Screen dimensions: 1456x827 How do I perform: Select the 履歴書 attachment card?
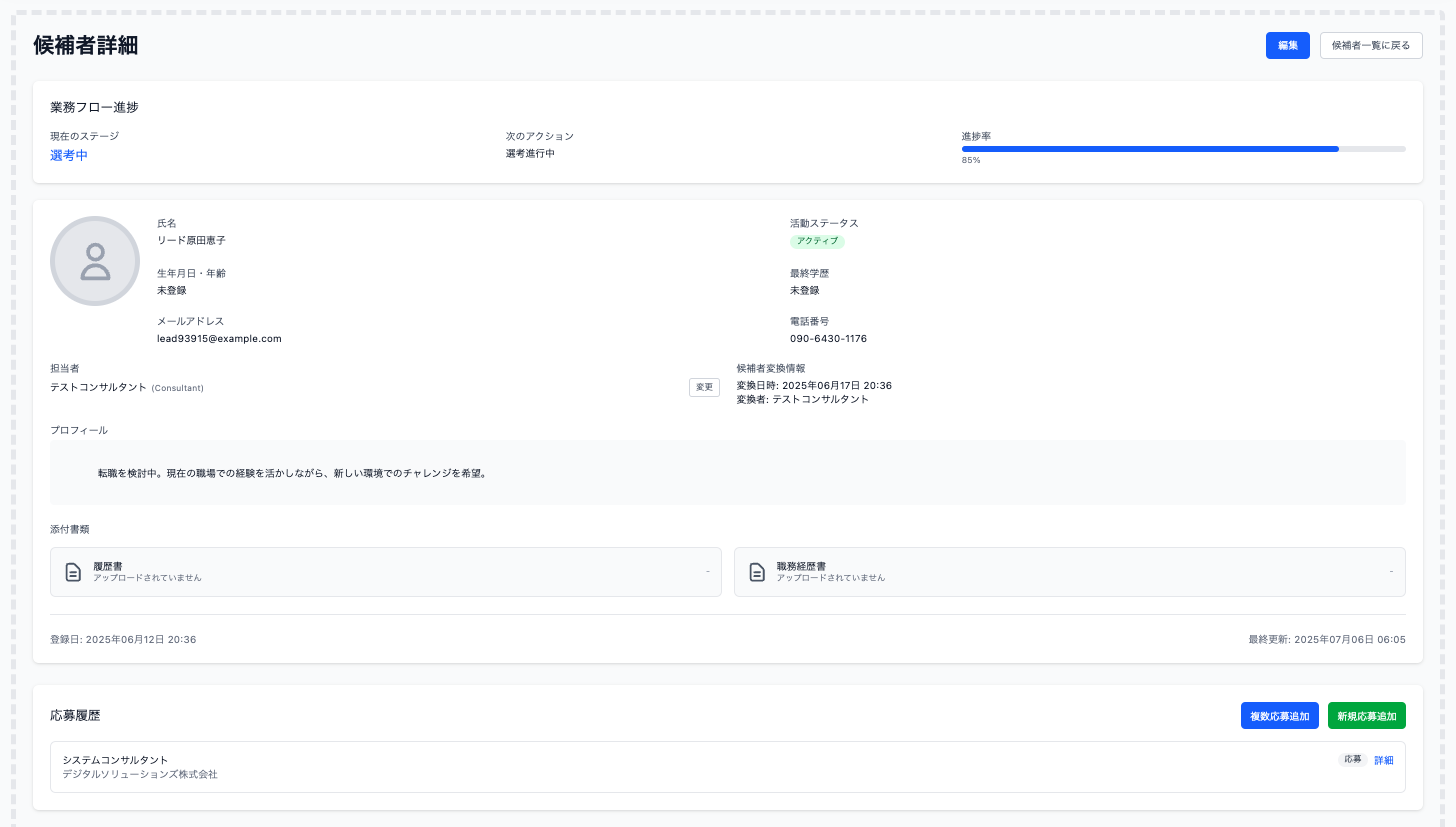point(385,572)
